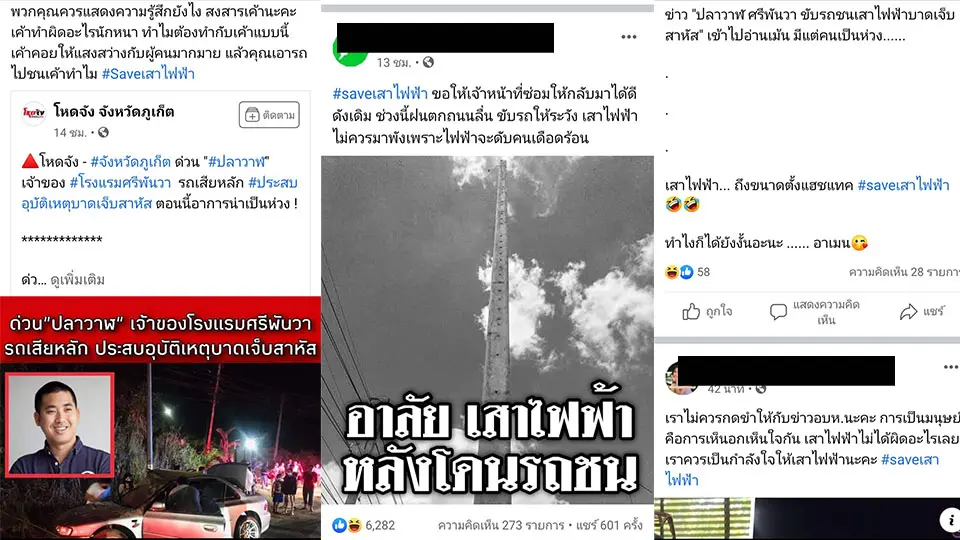
Task: Click the globe privacy icon next to 14 ชม.
Action: click(103, 132)
